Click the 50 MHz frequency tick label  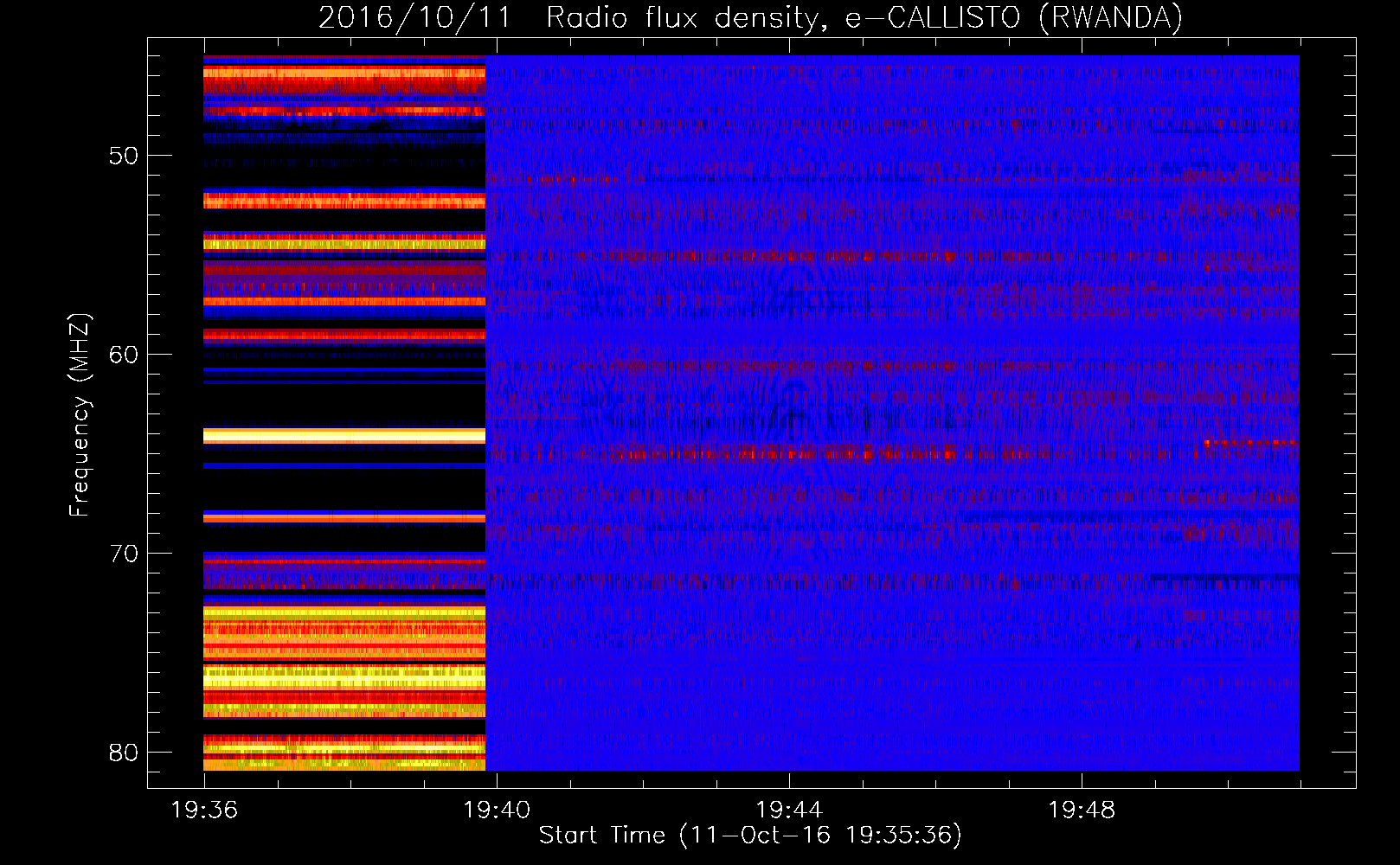coord(124,157)
